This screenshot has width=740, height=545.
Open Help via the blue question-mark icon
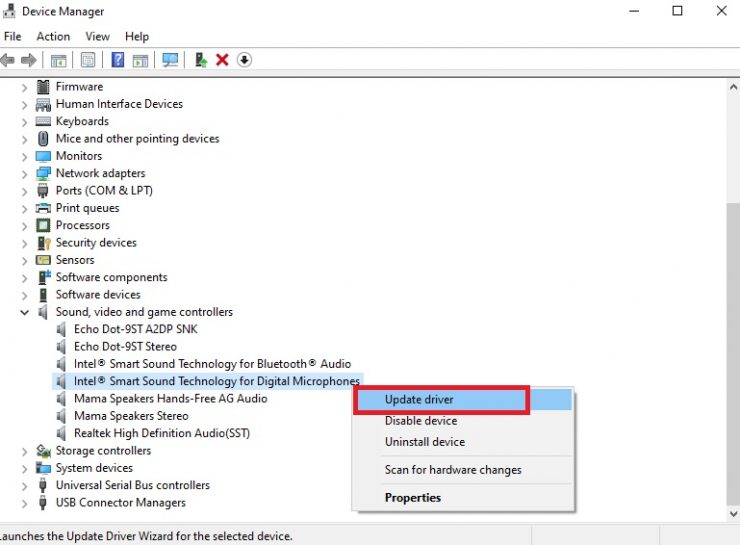point(118,60)
